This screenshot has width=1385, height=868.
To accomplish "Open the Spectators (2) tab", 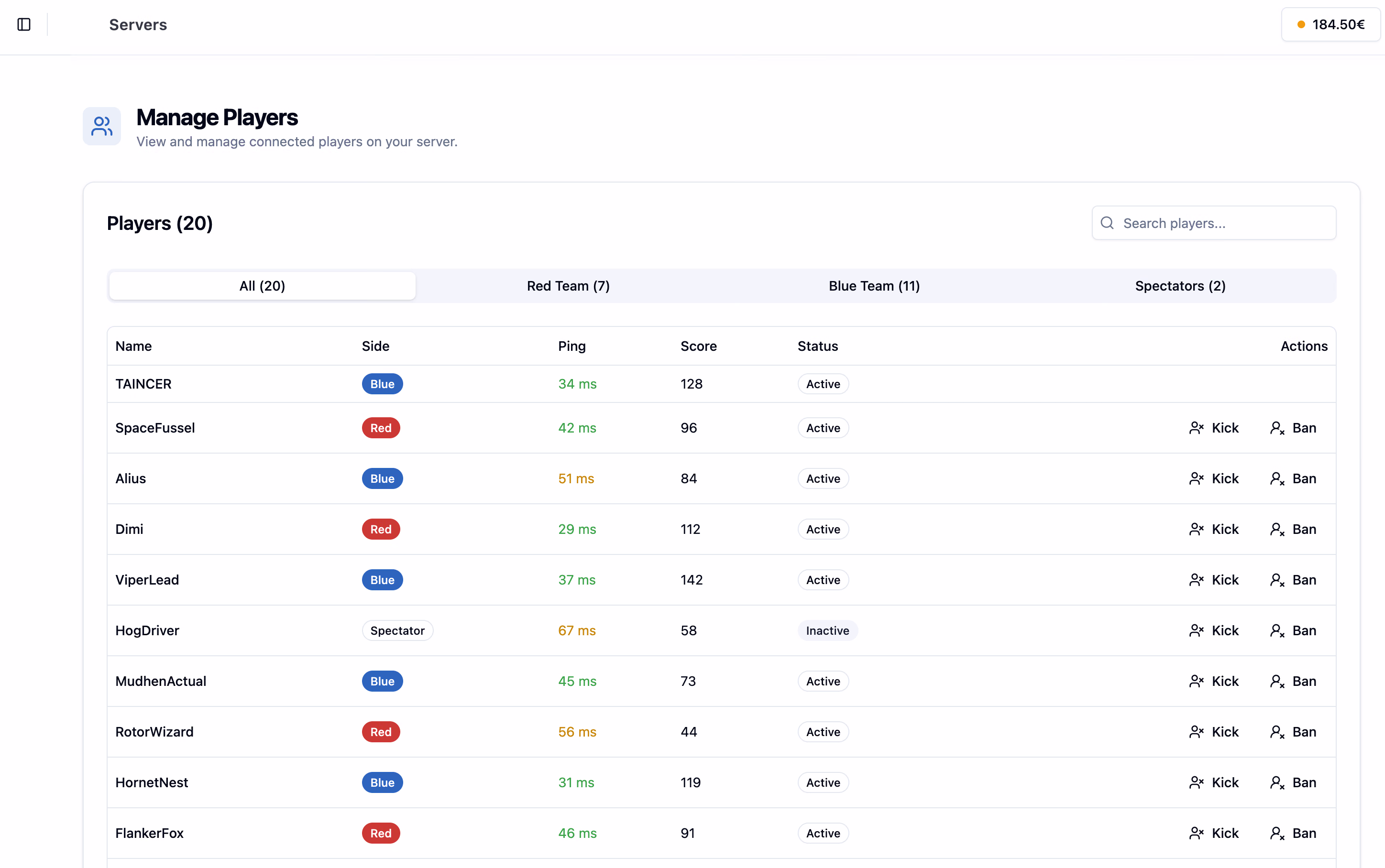I will tap(1180, 286).
